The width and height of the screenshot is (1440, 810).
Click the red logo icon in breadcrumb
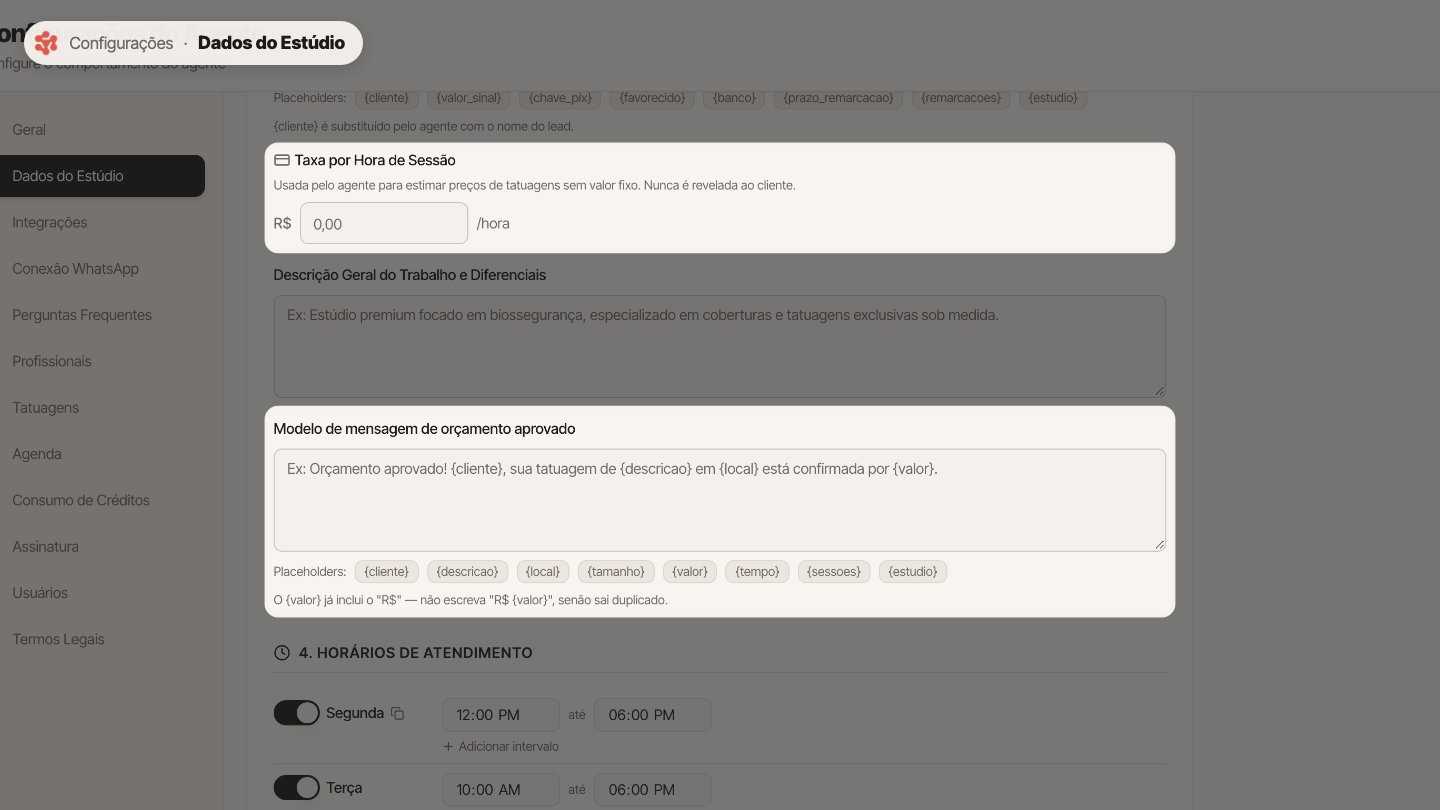click(46, 43)
